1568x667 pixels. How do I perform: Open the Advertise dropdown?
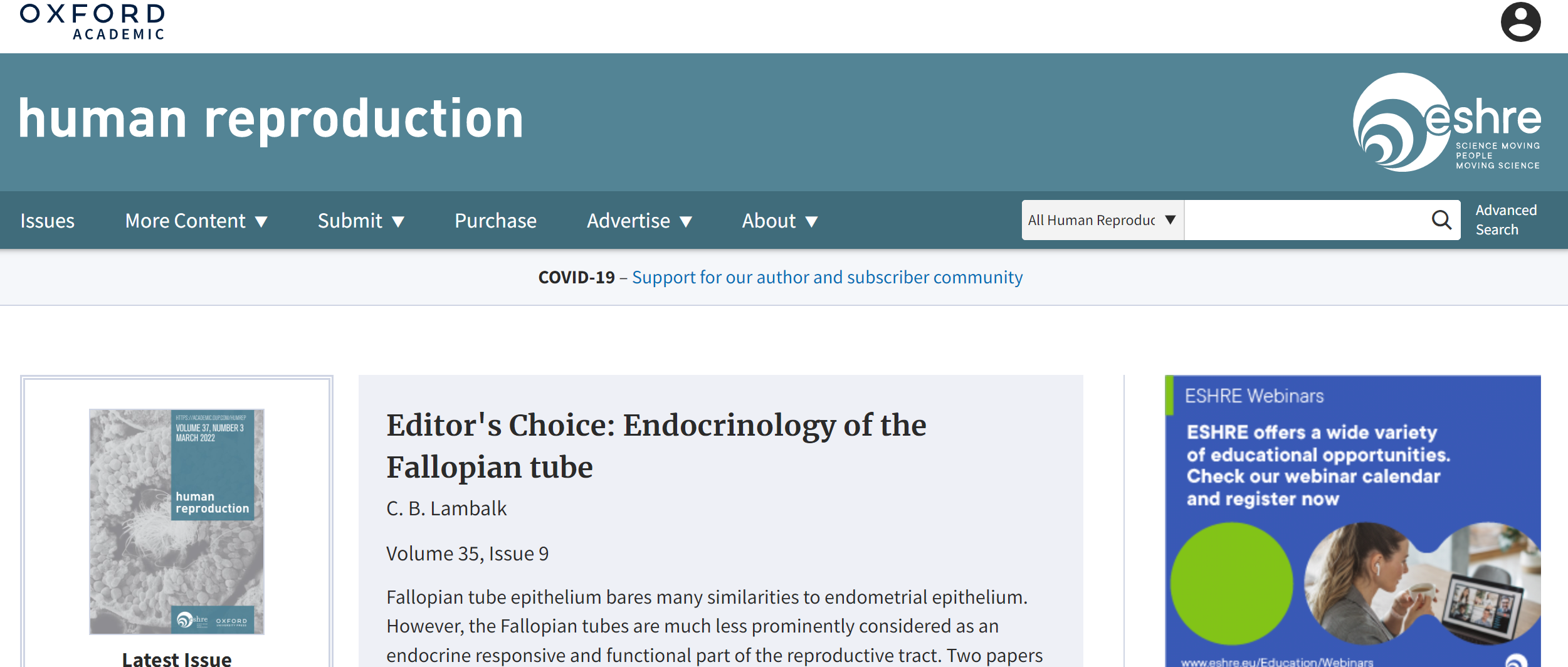[x=639, y=221]
